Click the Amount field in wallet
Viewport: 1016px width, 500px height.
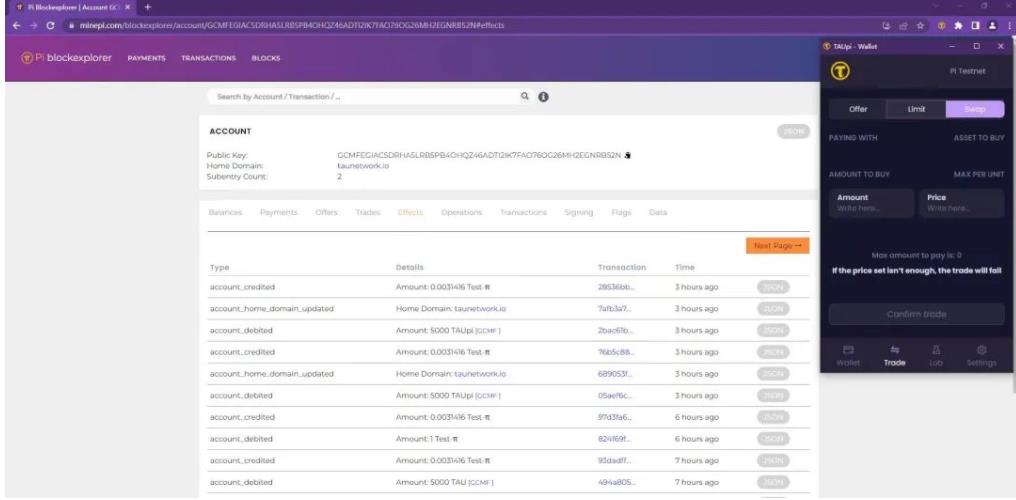tap(872, 203)
